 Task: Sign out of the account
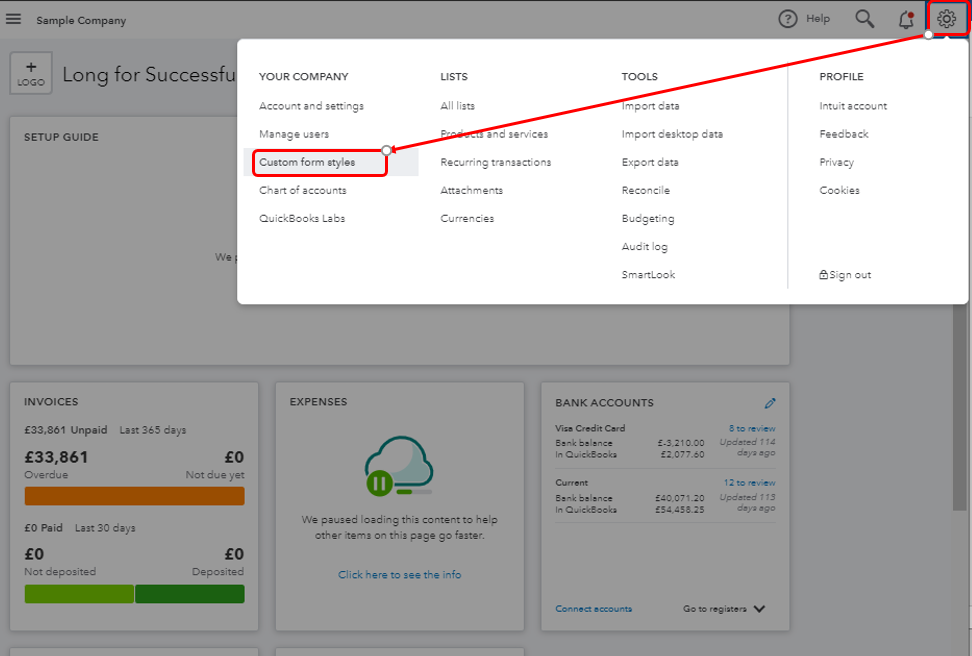point(845,275)
